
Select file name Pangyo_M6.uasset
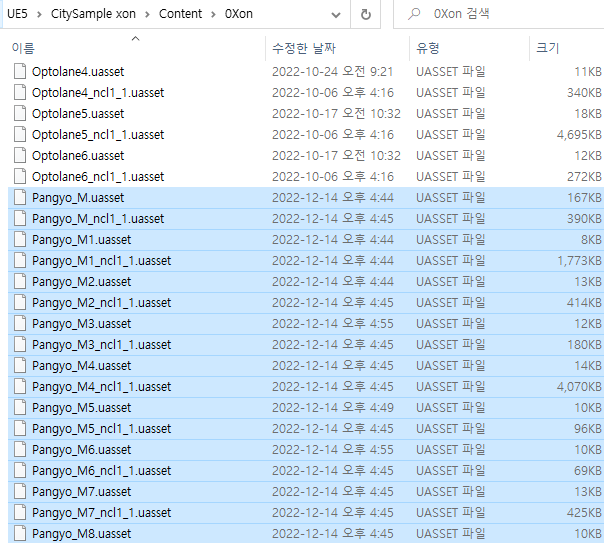pos(81,449)
